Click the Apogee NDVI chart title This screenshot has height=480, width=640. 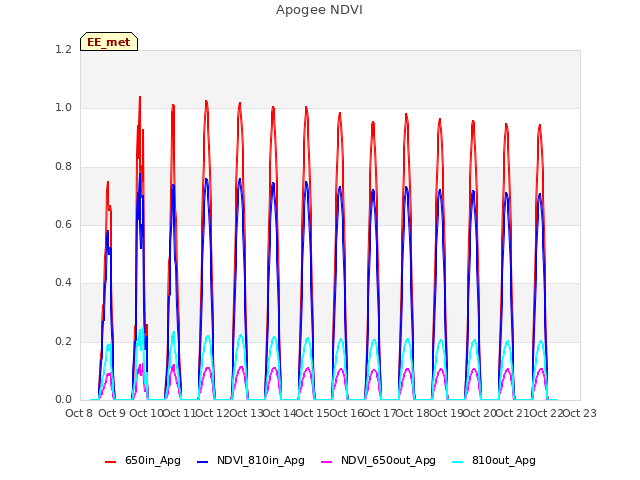pos(319,10)
